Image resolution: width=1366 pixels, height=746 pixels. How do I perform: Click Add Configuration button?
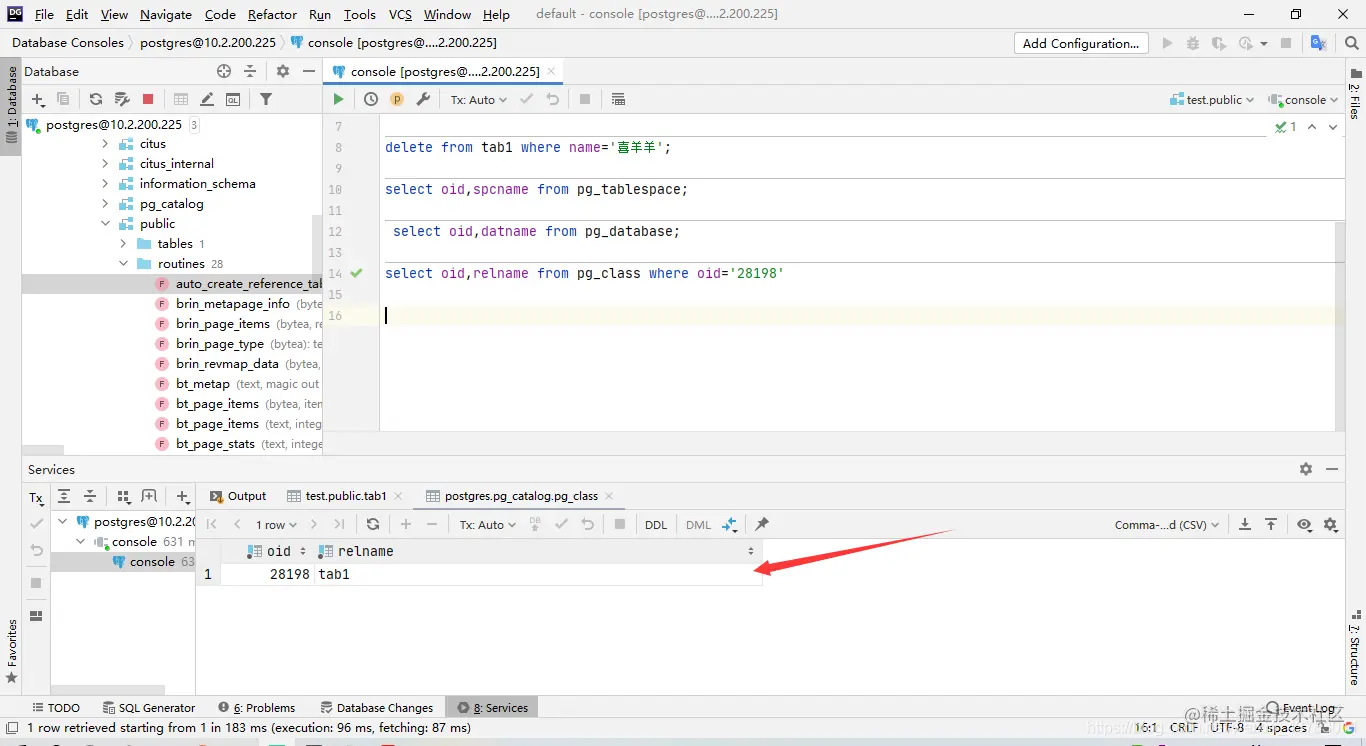[x=1080, y=43]
